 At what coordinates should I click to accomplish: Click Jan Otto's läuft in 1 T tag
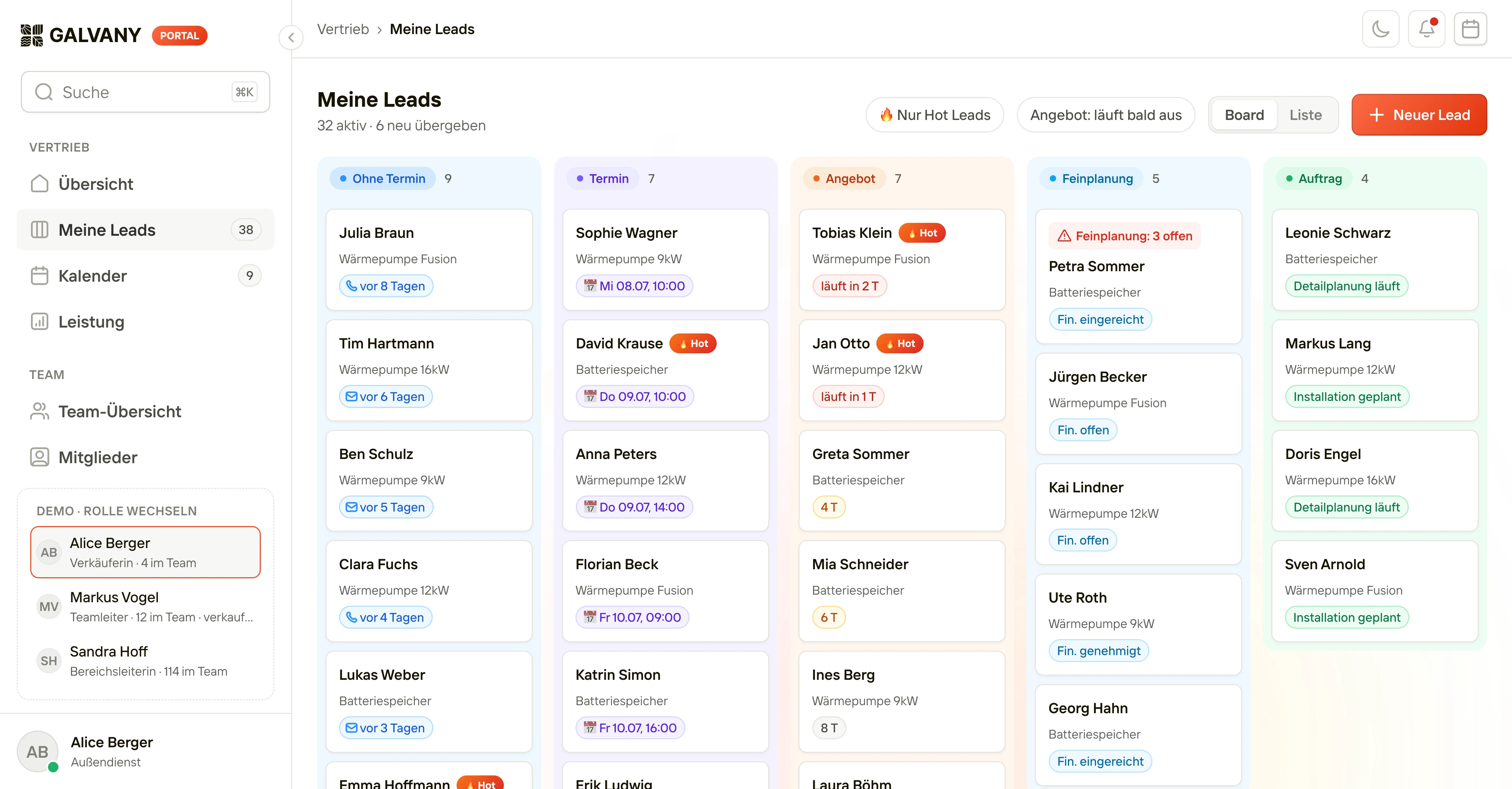pos(847,396)
